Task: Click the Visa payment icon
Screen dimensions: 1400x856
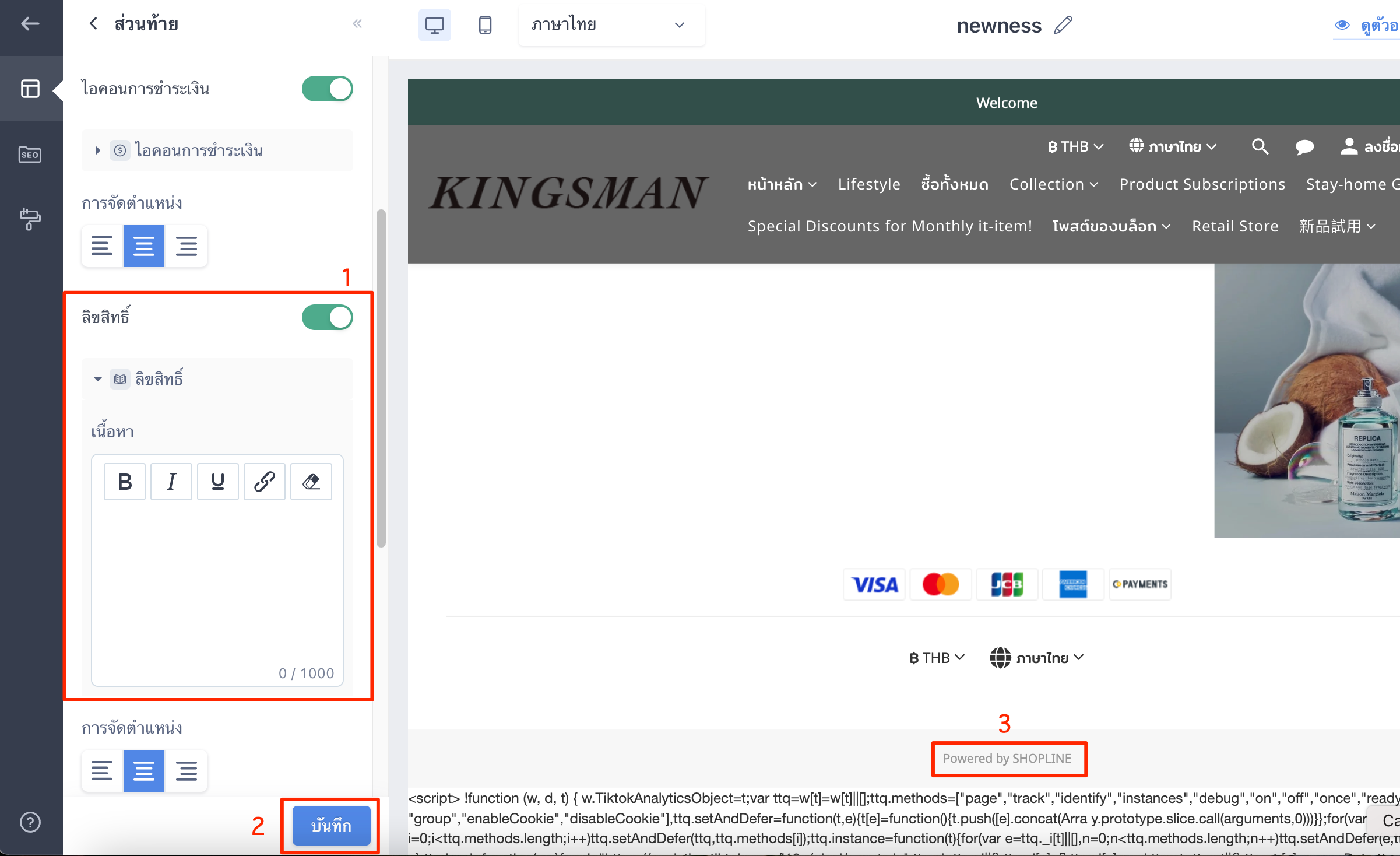Action: (874, 584)
